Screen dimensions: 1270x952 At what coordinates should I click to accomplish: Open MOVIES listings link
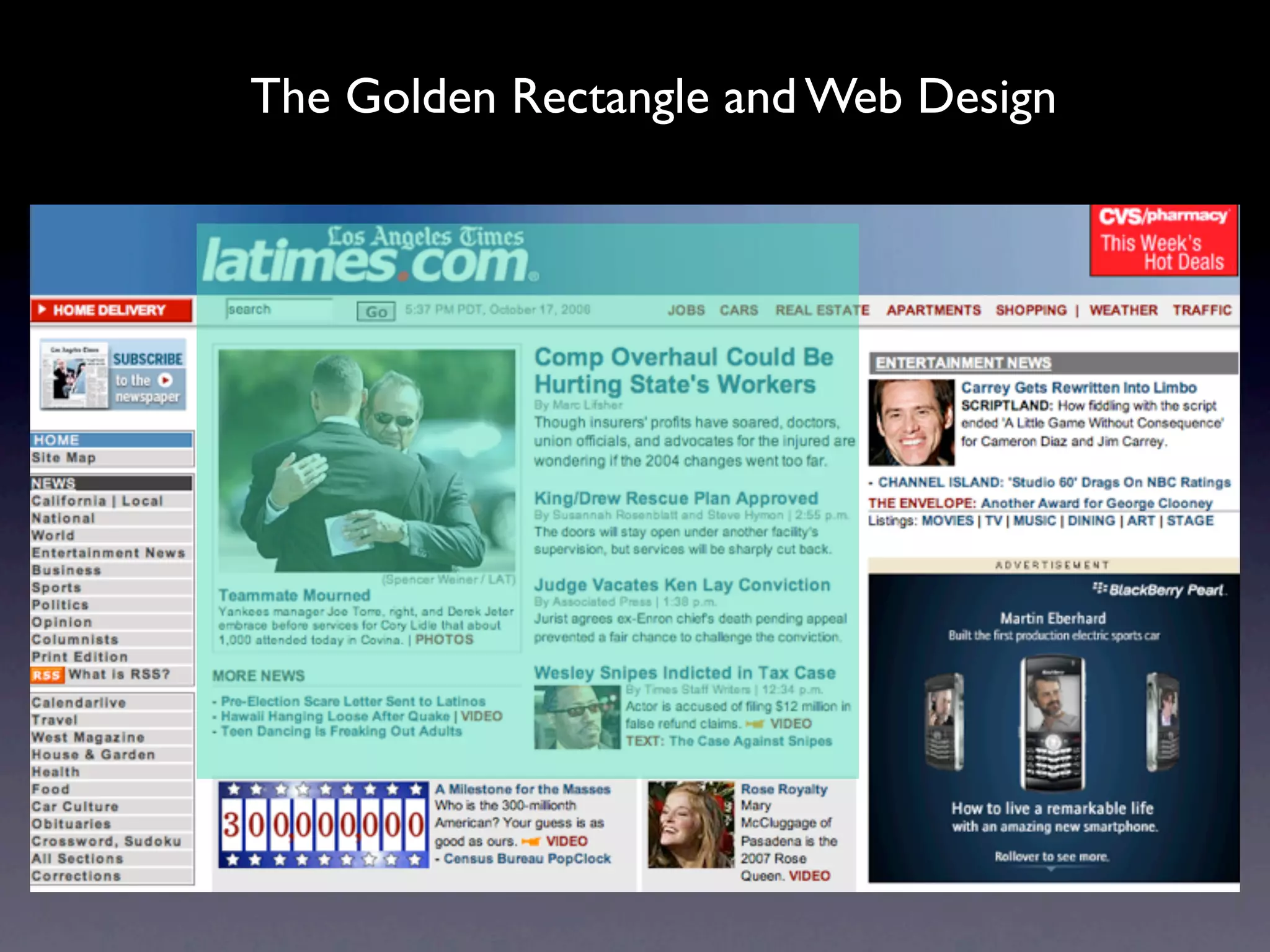948,521
